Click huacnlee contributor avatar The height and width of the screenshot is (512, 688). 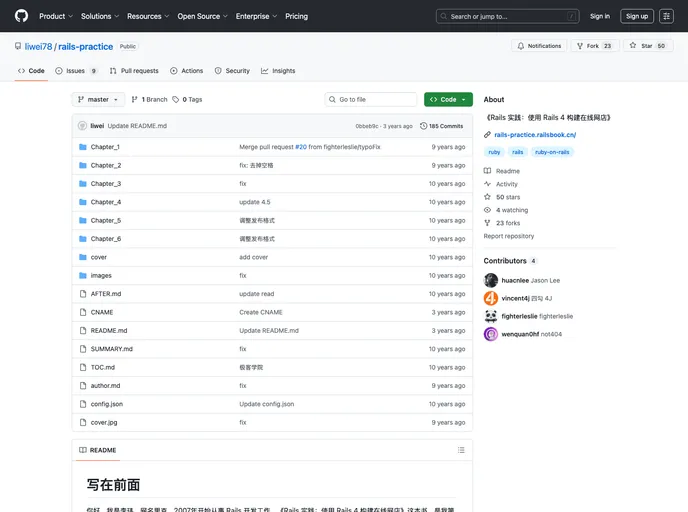pyautogui.click(x=491, y=280)
